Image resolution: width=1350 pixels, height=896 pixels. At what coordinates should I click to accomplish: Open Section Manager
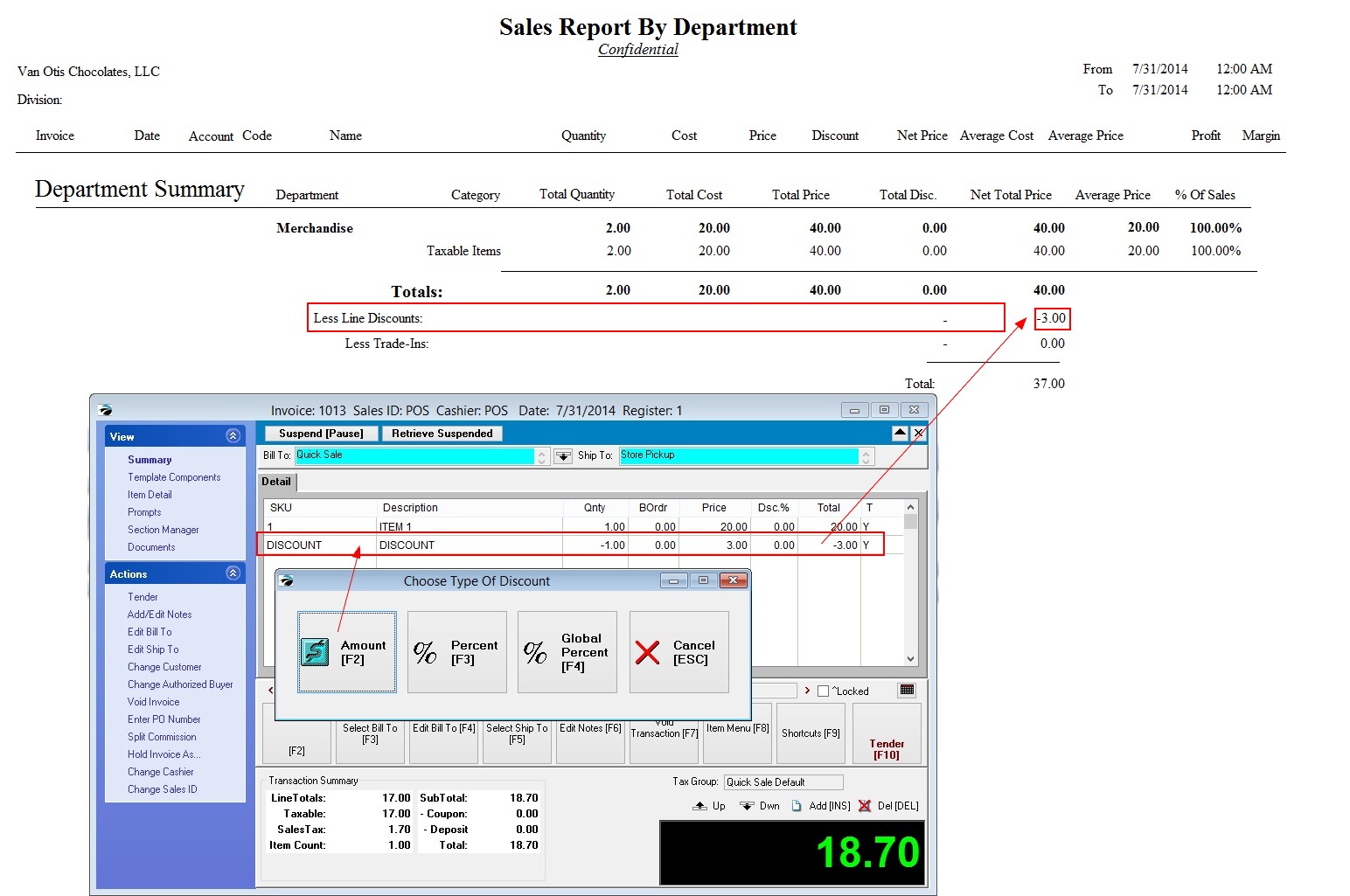163,530
